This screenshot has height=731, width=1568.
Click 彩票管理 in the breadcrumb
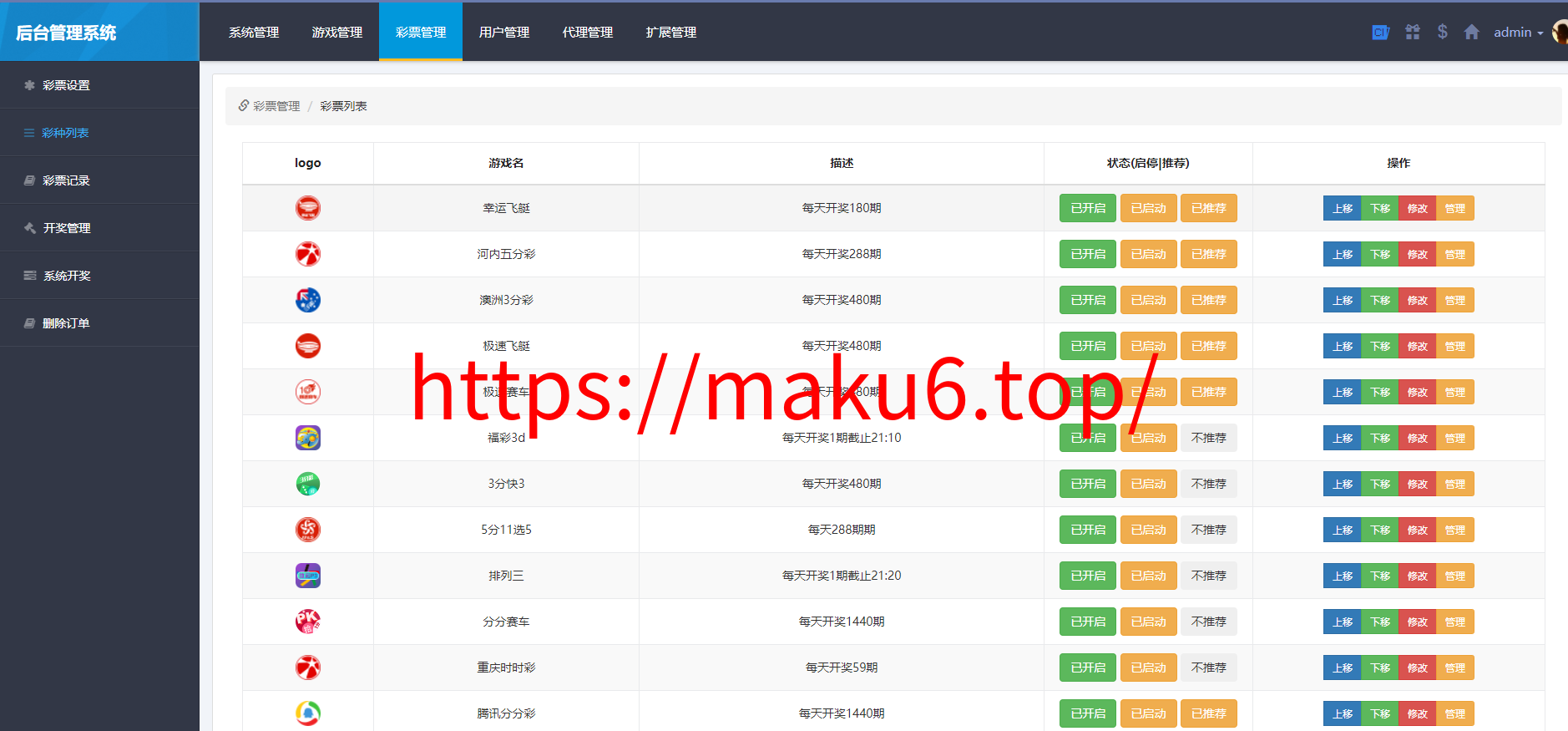(276, 106)
